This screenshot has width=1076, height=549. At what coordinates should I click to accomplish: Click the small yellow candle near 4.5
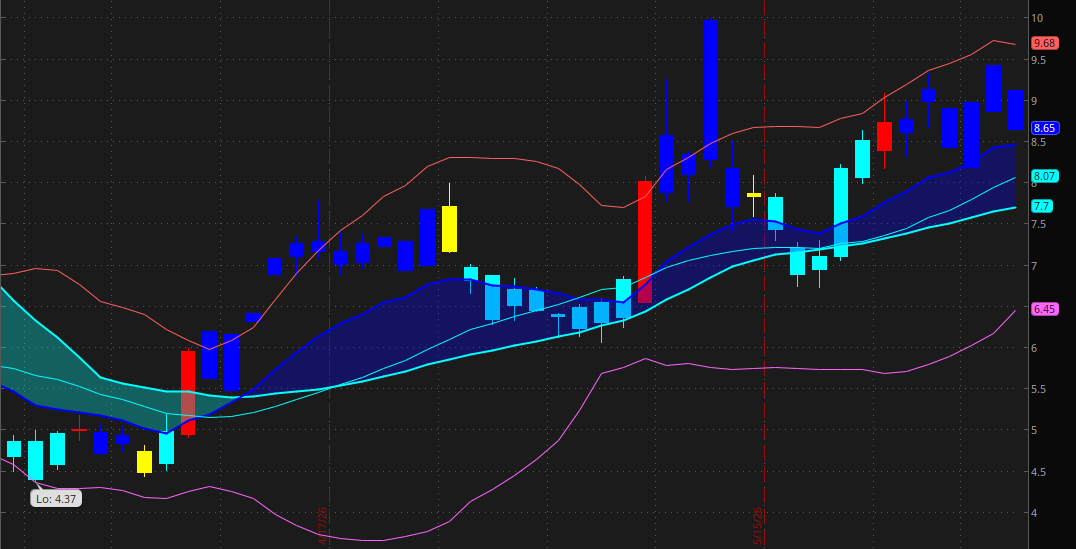[144, 462]
